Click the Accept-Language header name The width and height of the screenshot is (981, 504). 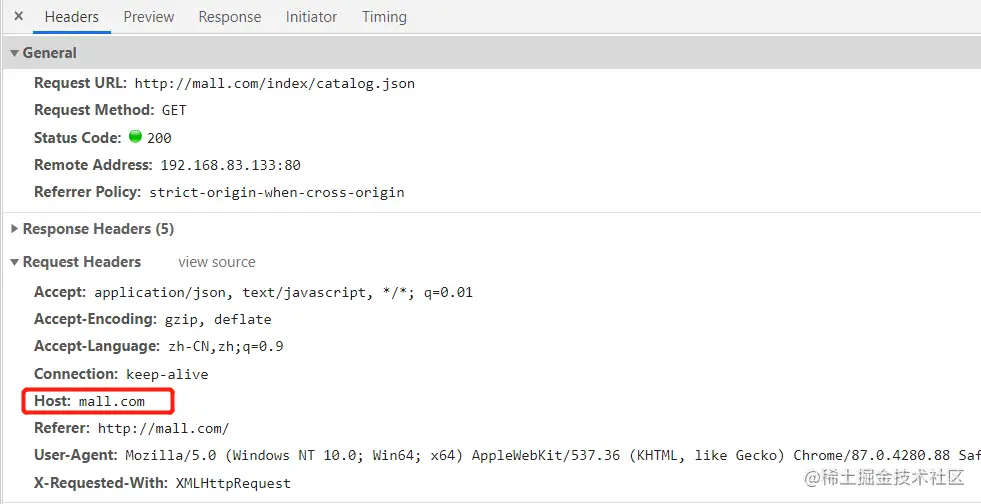pyautogui.click(x=97, y=346)
